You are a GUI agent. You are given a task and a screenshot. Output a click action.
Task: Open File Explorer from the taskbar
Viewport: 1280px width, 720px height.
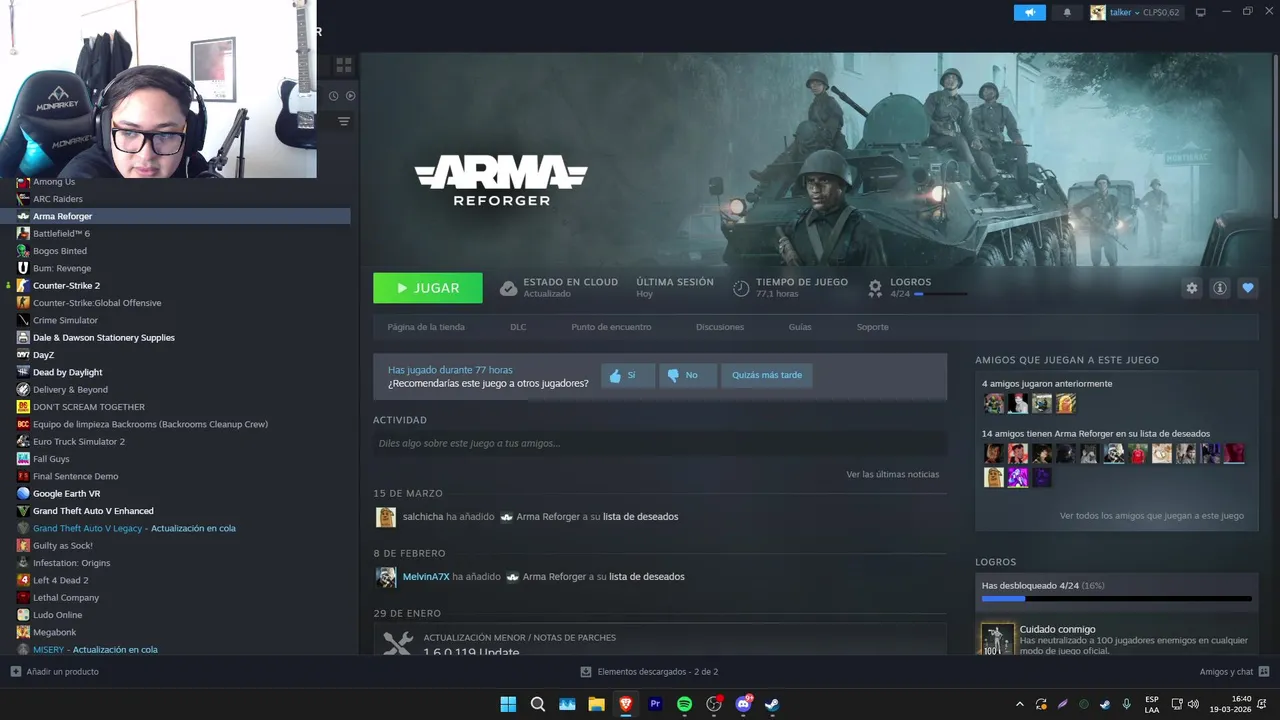pyautogui.click(x=596, y=704)
